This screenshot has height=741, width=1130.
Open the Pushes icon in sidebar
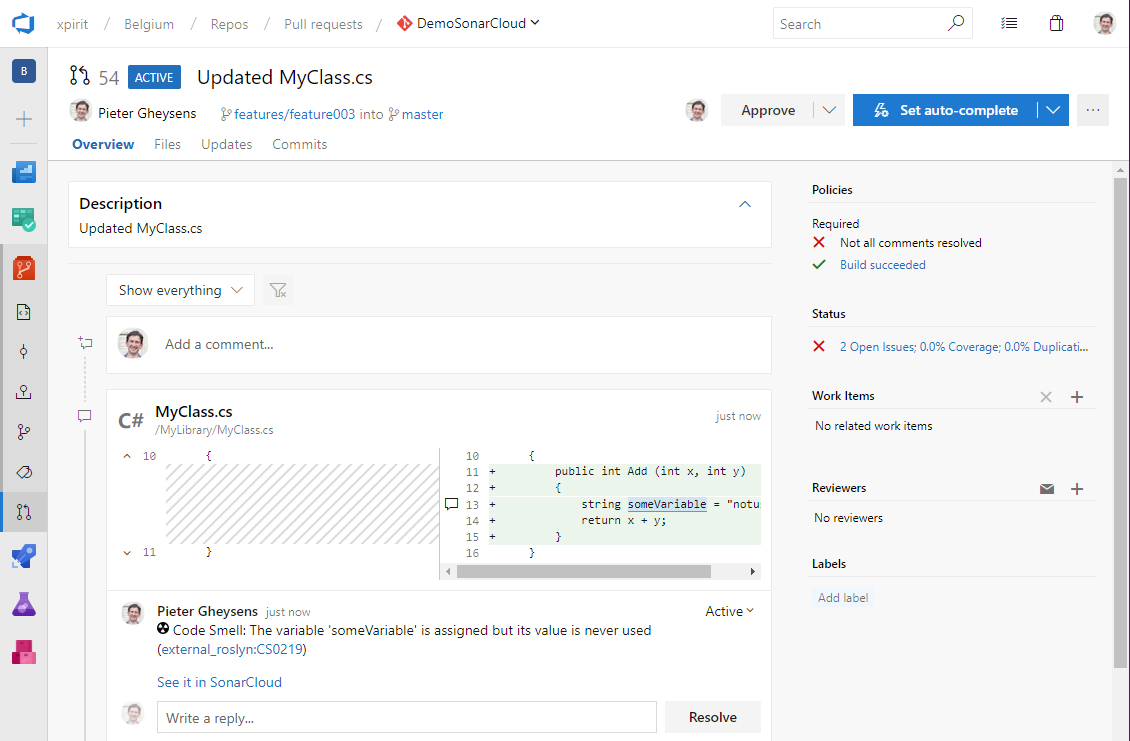[24, 392]
